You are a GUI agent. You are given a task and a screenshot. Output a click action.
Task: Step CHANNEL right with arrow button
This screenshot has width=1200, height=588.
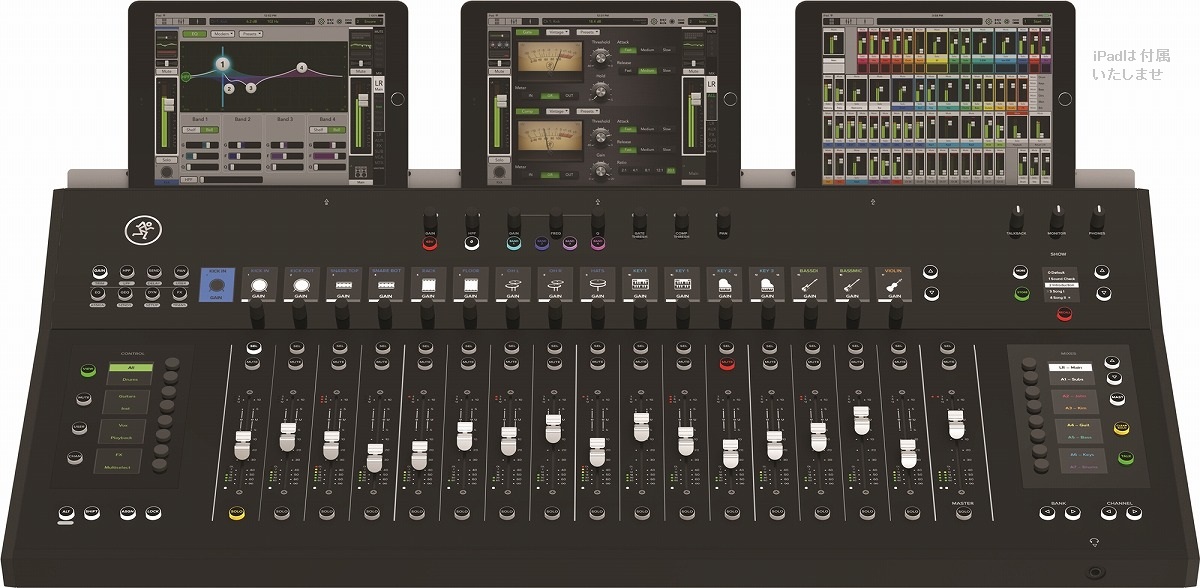click(1134, 513)
